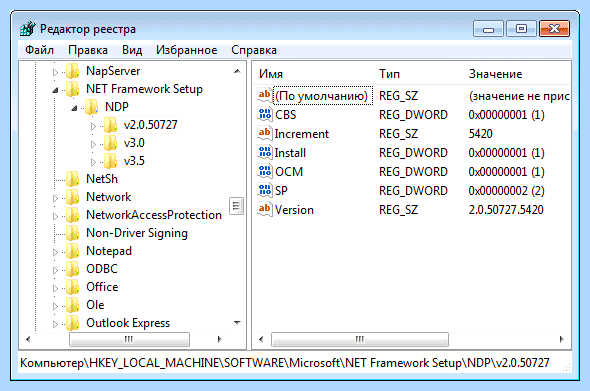Screen dimensions: 590x391
Task: Click the DWORD icon of OCM value
Action: tap(265, 171)
